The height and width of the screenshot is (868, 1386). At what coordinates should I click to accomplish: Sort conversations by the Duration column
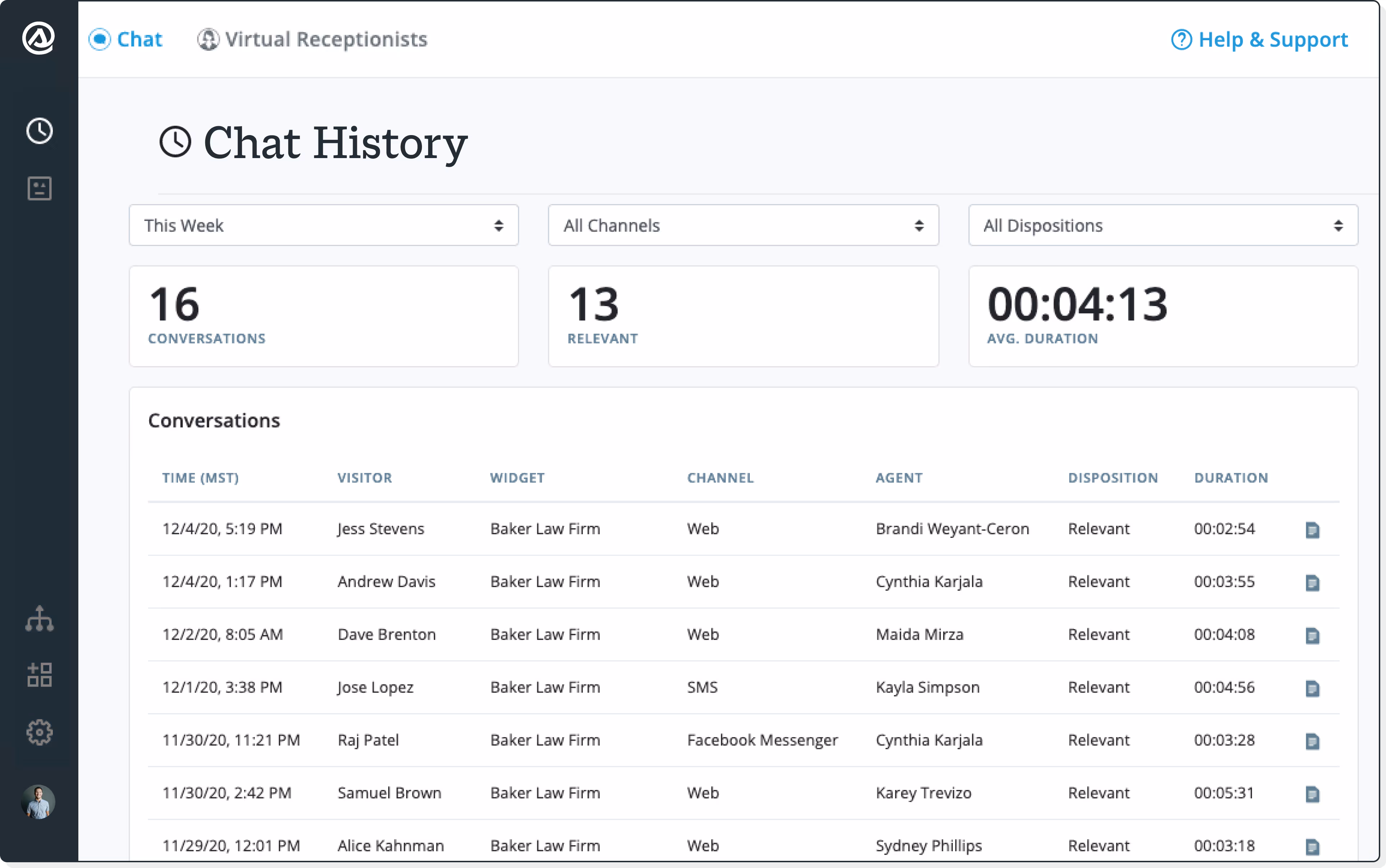1231,477
